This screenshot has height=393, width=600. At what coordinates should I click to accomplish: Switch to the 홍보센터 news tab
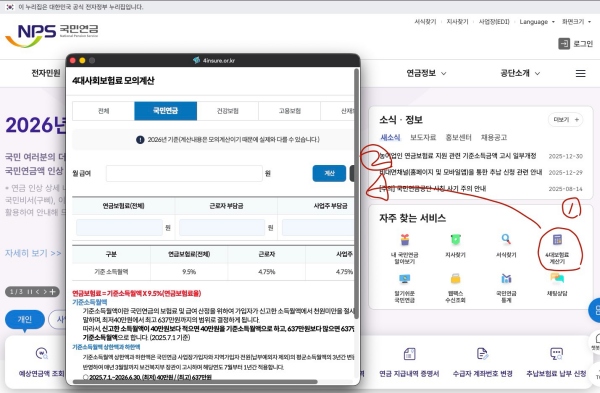[458, 137]
